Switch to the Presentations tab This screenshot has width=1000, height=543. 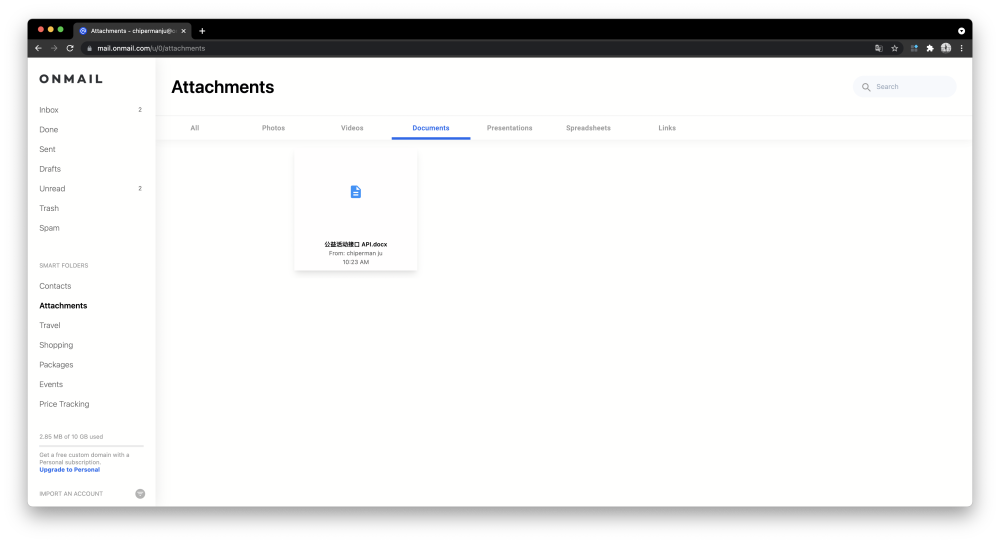510,128
